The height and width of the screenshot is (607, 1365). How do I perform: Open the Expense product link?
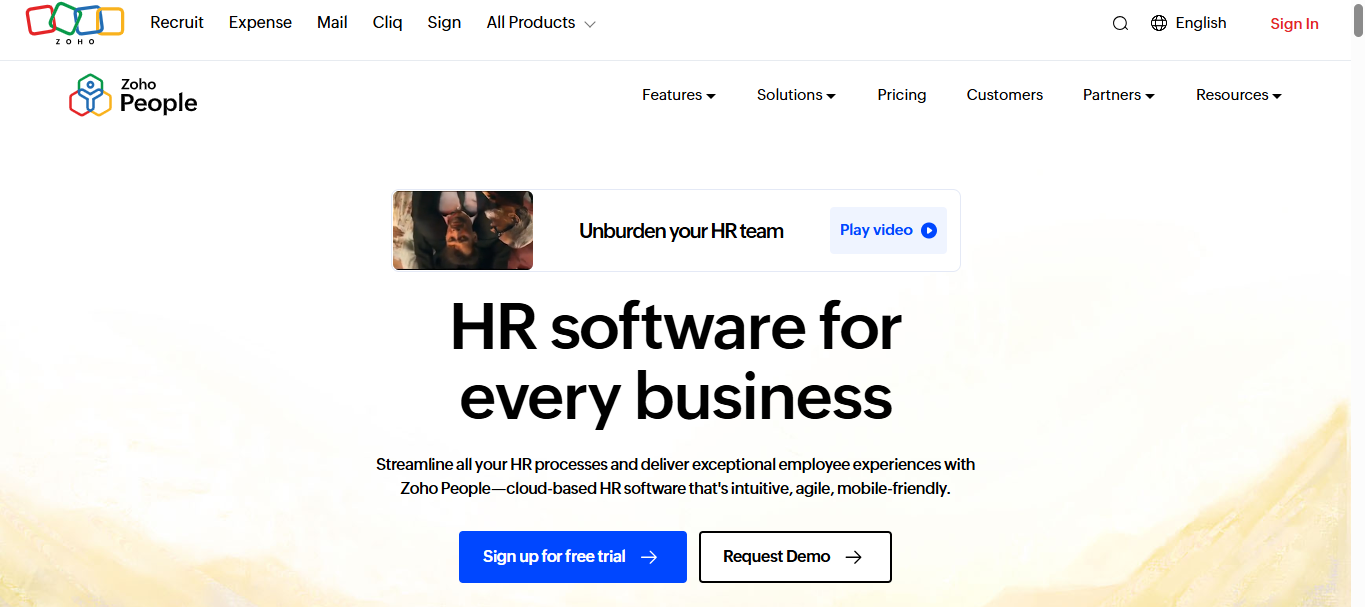(x=260, y=22)
